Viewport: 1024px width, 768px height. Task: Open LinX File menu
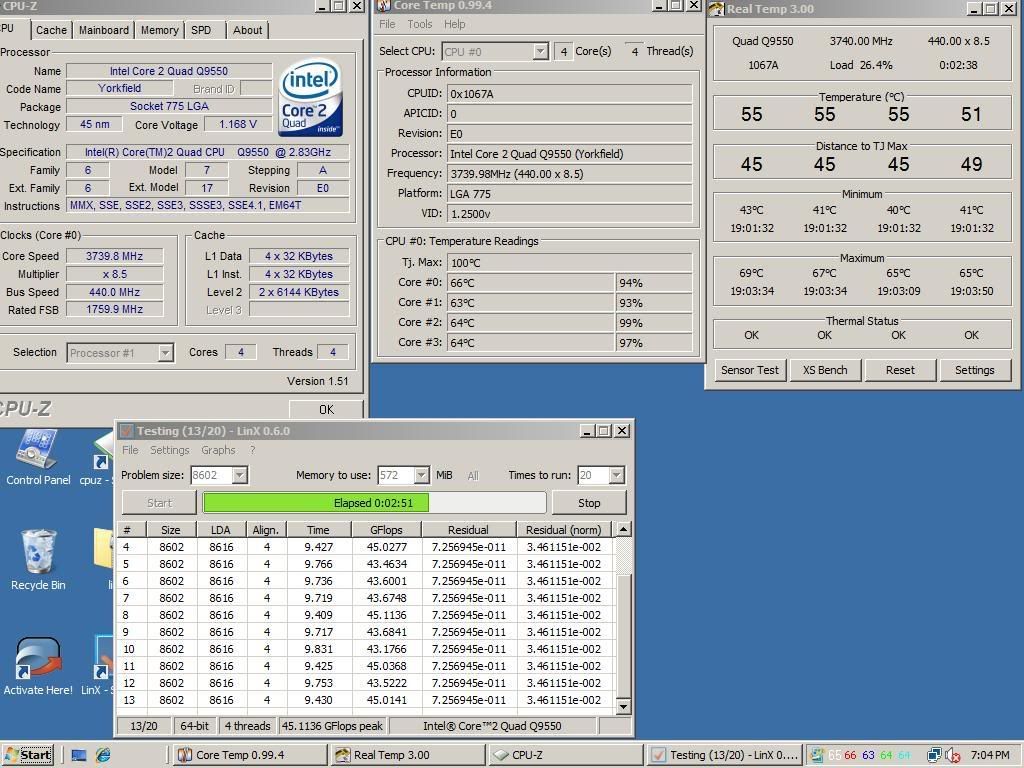(130, 450)
